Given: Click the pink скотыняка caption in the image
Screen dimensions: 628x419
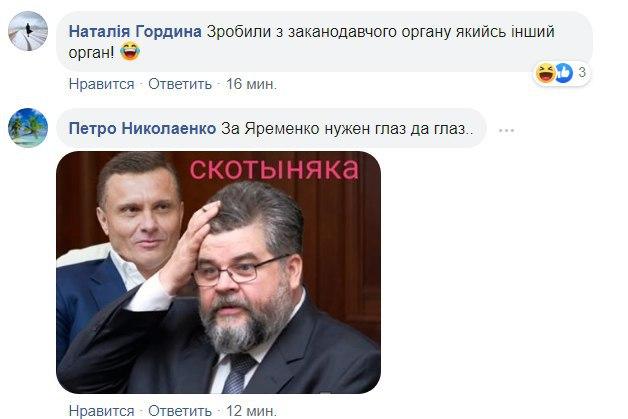Looking at the screenshot, I should [x=274, y=169].
